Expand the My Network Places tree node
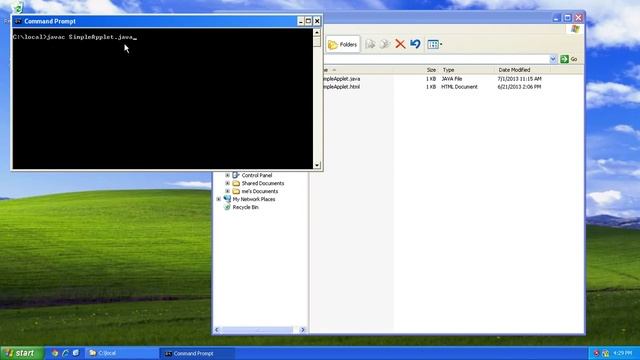This screenshot has height=360, width=640. click(x=219, y=199)
